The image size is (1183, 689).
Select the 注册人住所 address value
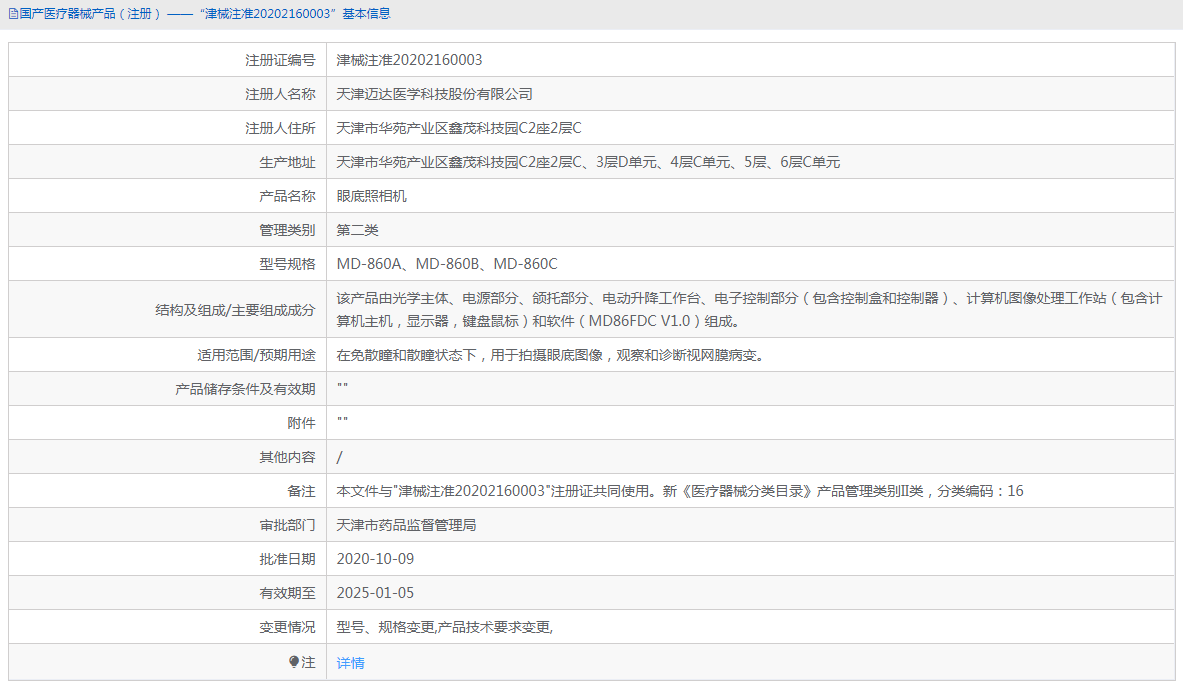(x=458, y=128)
